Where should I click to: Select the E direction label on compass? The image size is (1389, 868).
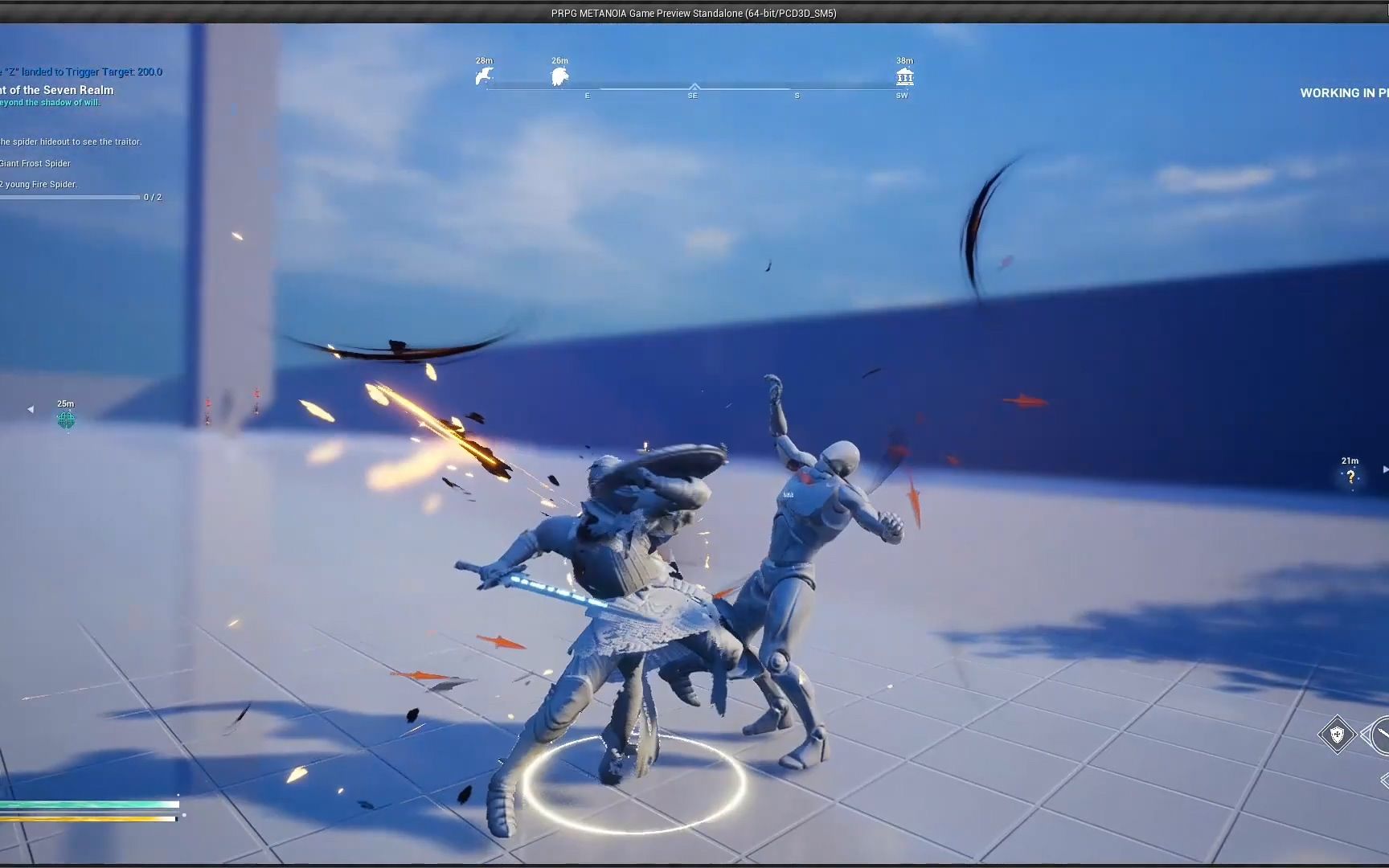pos(588,95)
